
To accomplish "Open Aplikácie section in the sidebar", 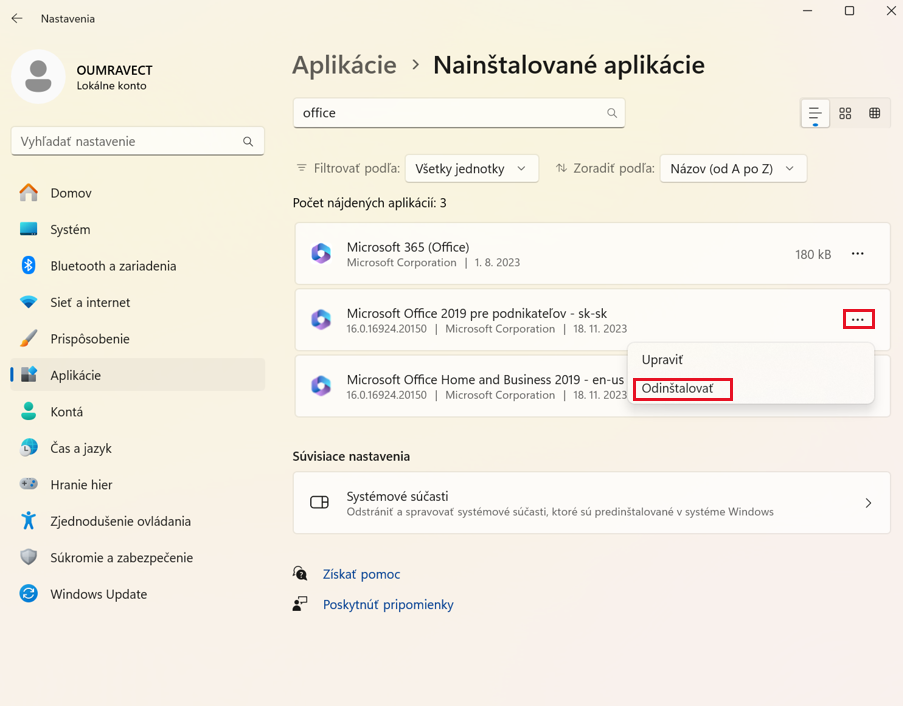I will 138,375.
